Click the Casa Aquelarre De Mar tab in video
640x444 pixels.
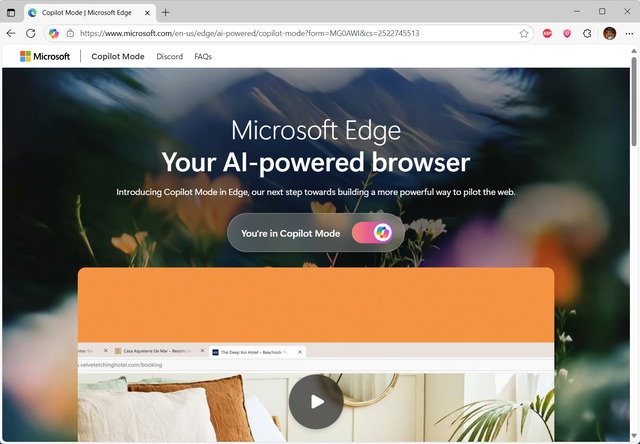(160, 351)
